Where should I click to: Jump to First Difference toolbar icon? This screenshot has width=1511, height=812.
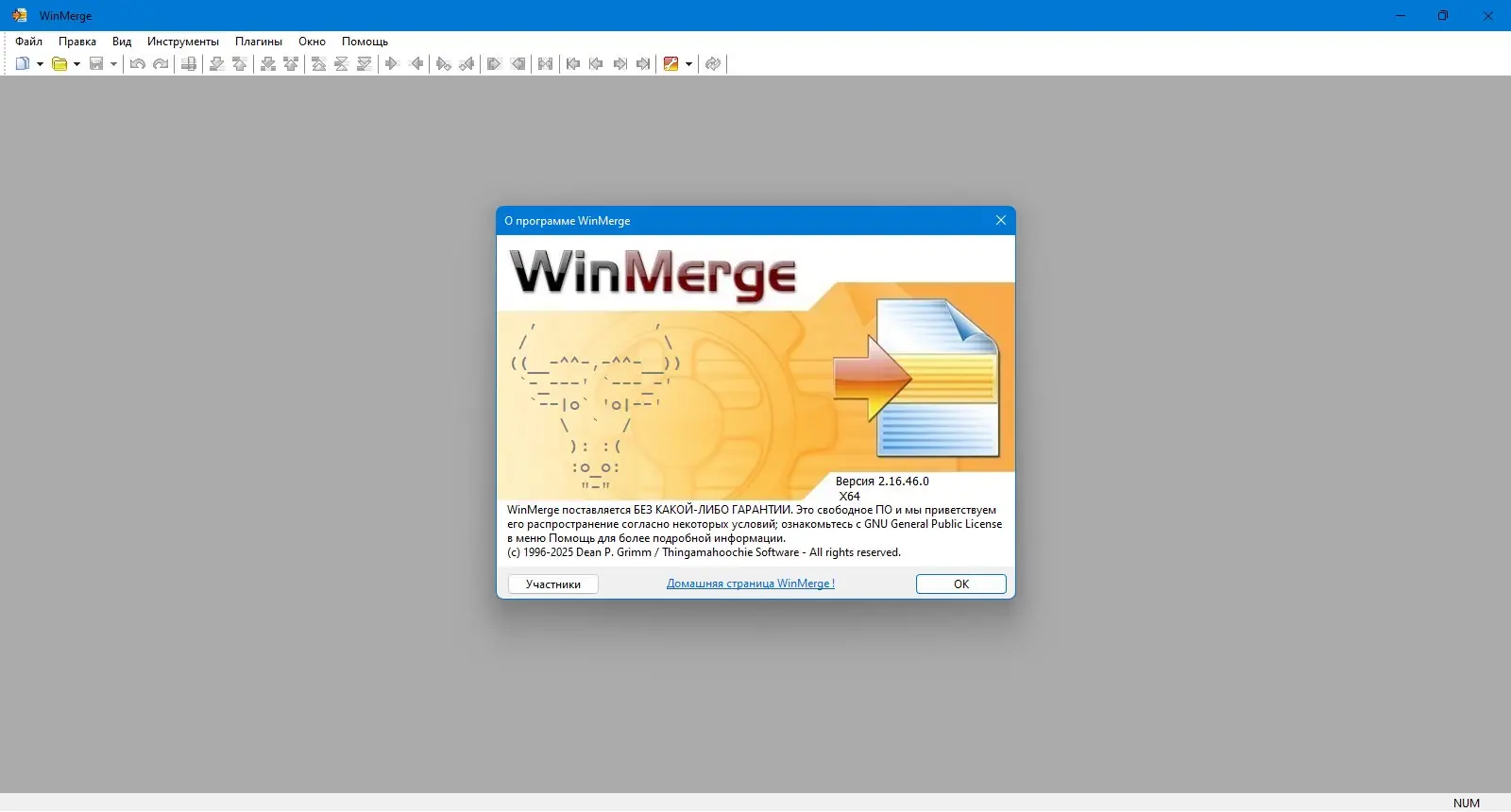[319, 64]
